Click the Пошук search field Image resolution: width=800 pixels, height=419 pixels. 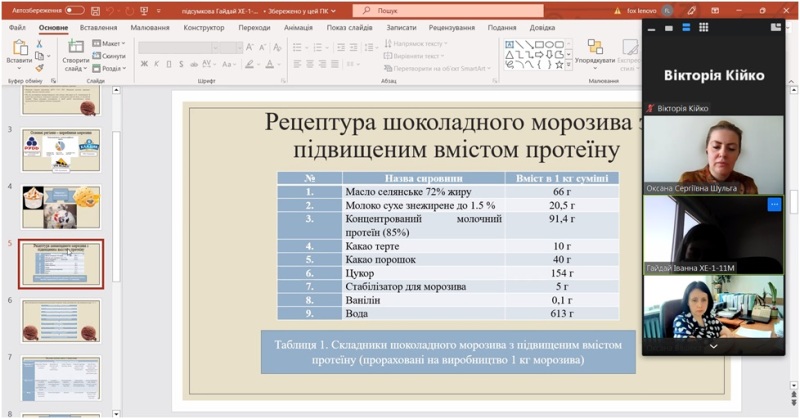coord(447,10)
